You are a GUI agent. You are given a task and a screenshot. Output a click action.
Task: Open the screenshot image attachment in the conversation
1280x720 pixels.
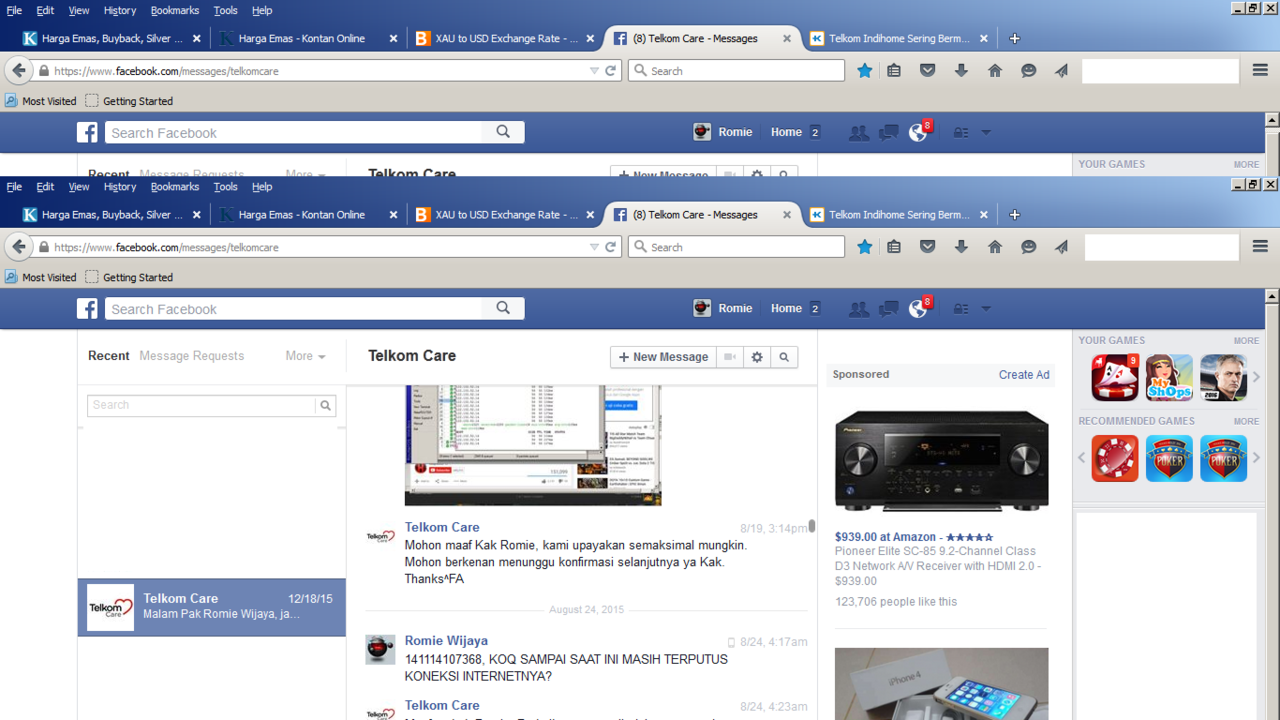533,446
